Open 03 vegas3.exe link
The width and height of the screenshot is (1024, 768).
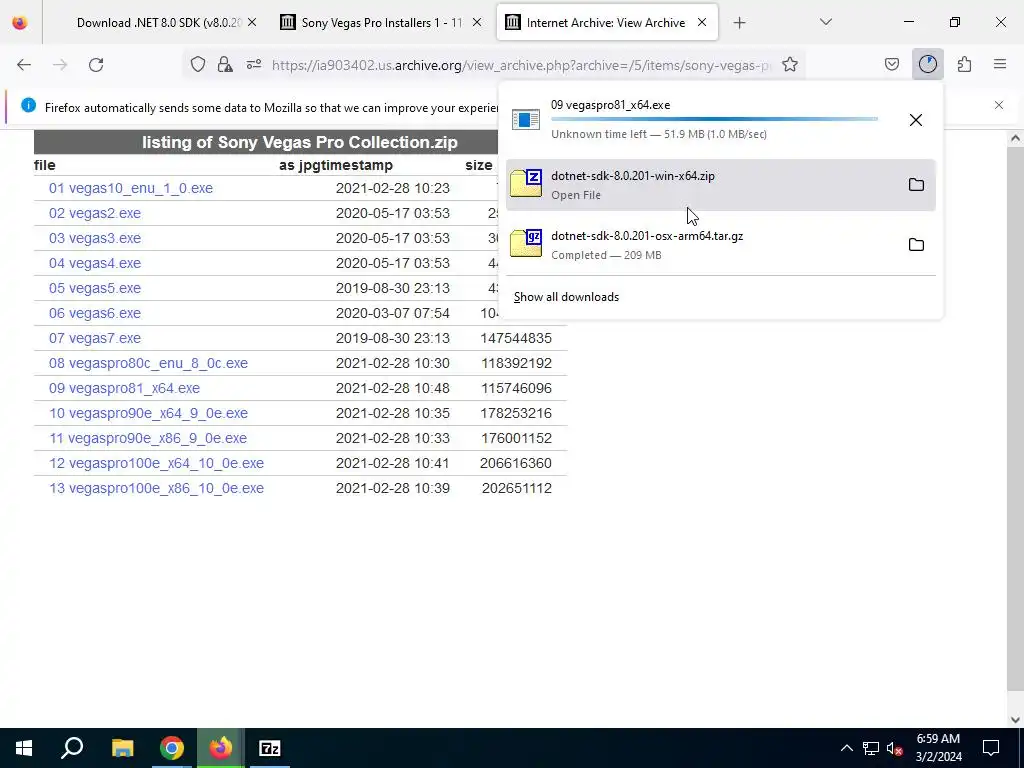95,238
